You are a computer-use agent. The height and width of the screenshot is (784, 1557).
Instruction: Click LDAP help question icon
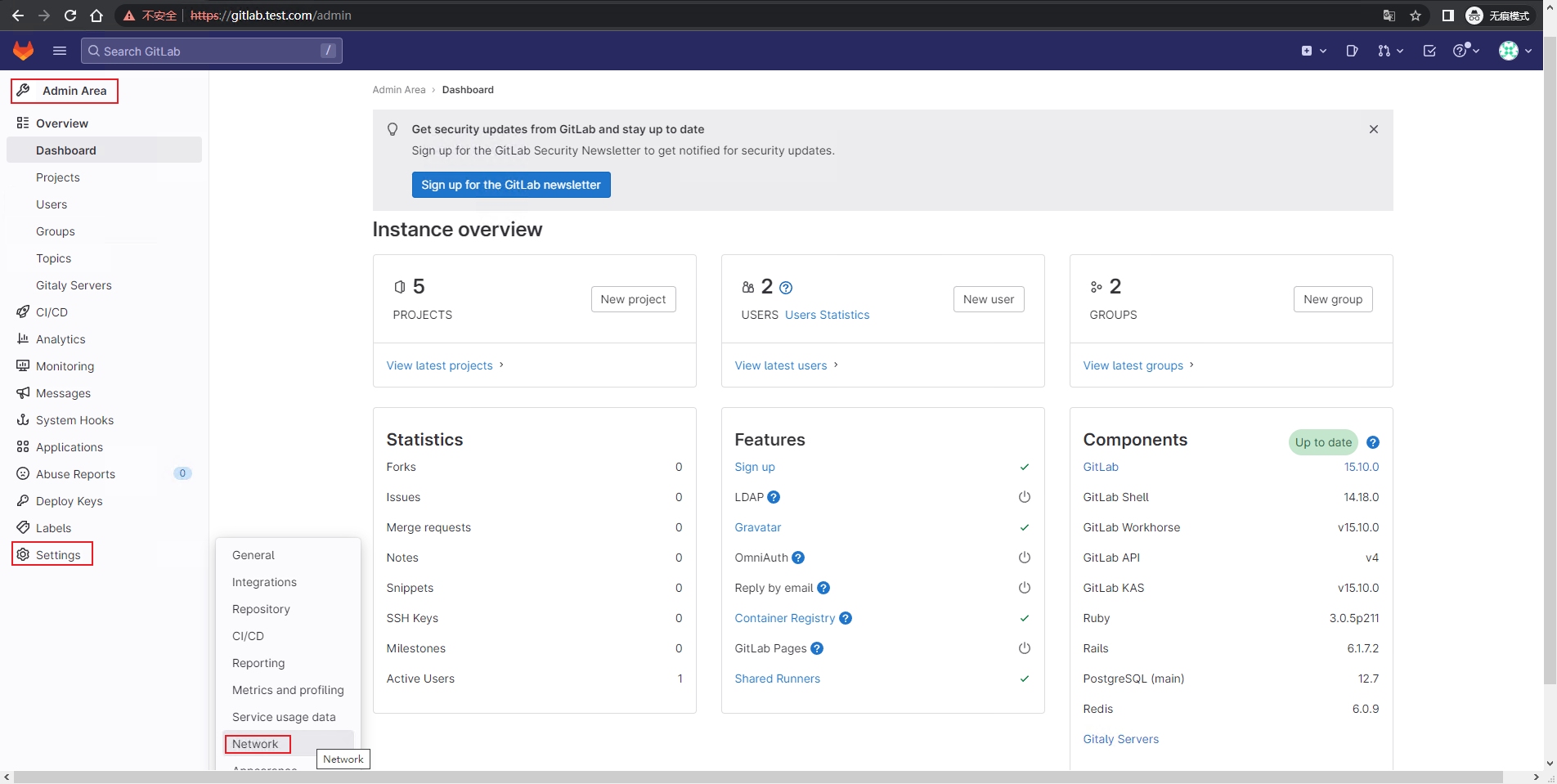click(x=774, y=497)
